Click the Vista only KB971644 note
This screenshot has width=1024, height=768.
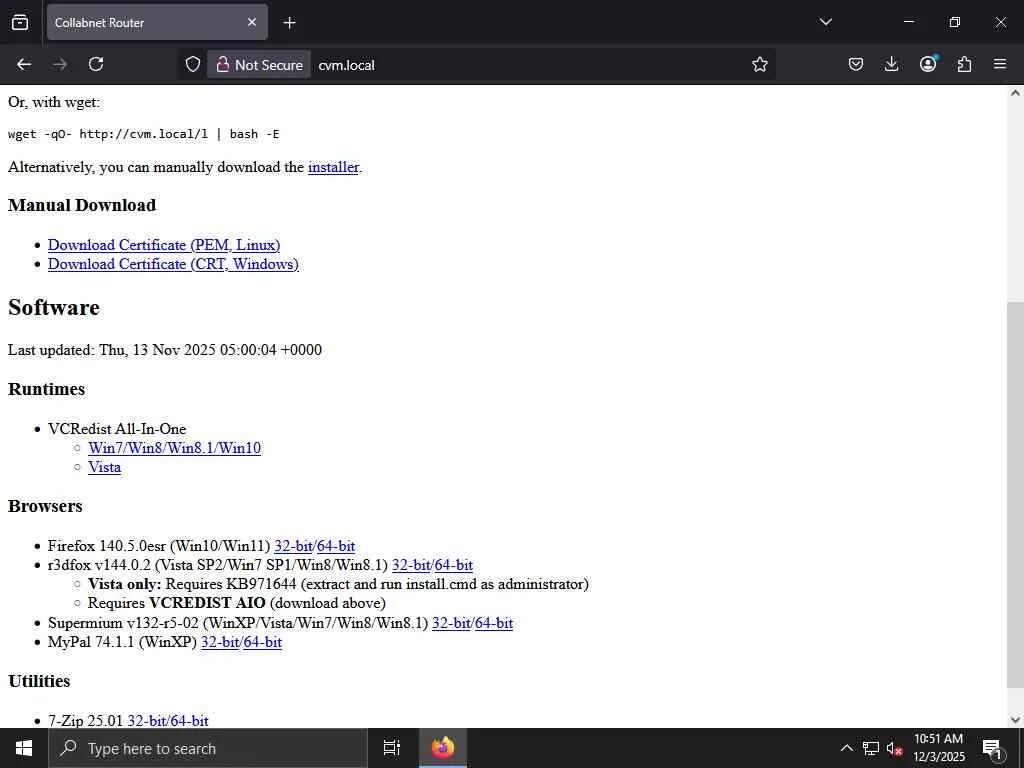coord(338,584)
